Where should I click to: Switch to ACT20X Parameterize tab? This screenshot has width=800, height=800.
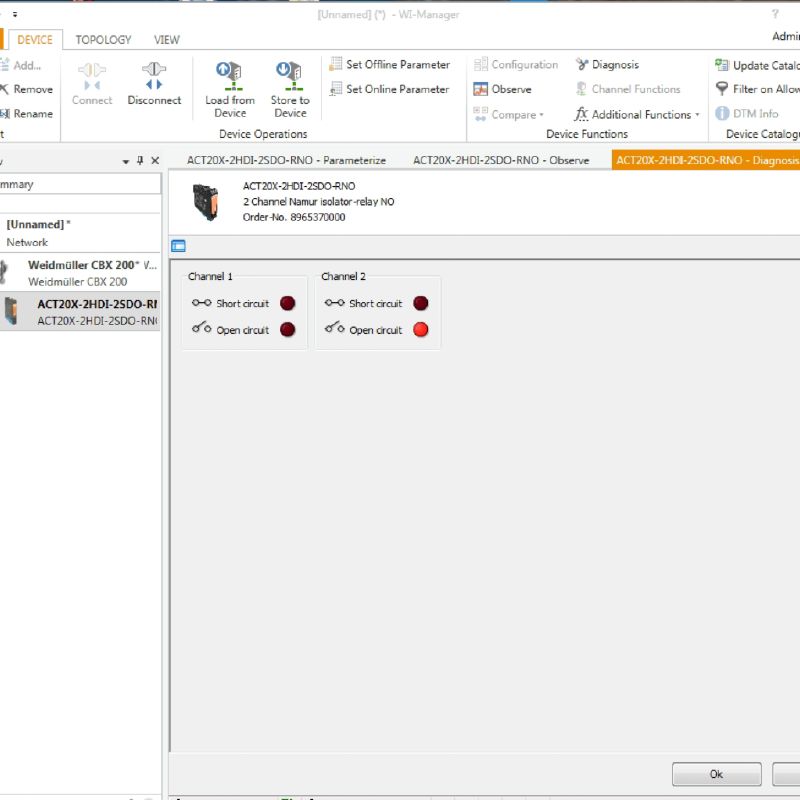286,160
